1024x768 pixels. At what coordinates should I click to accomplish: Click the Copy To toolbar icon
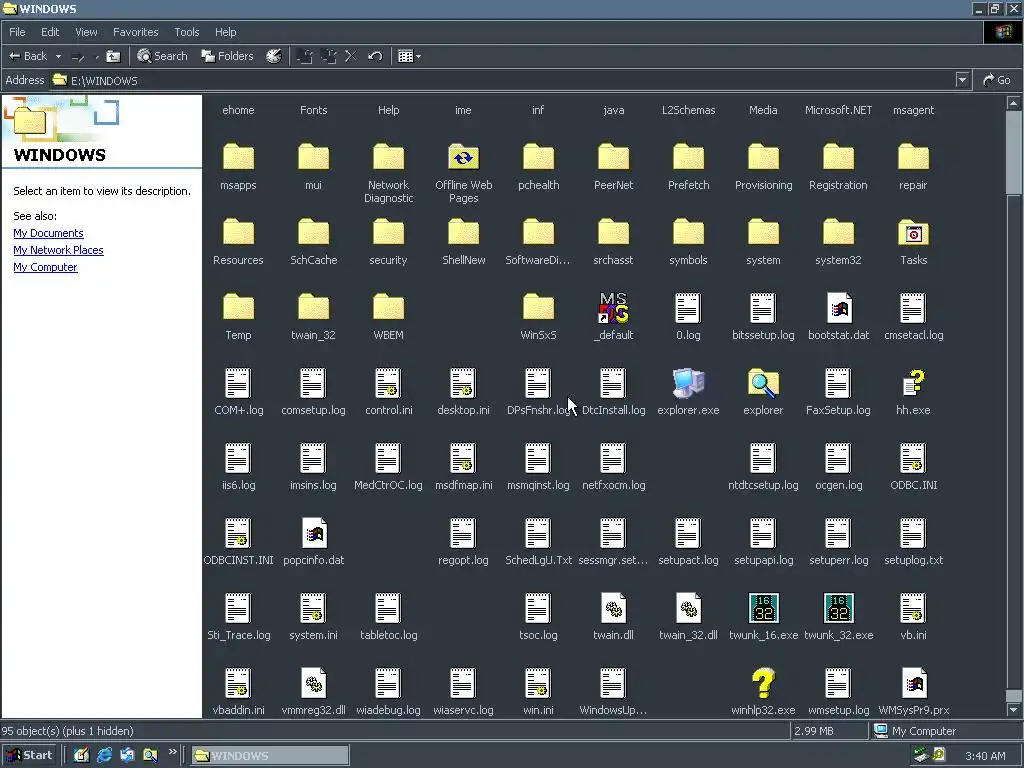click(328, 56)
